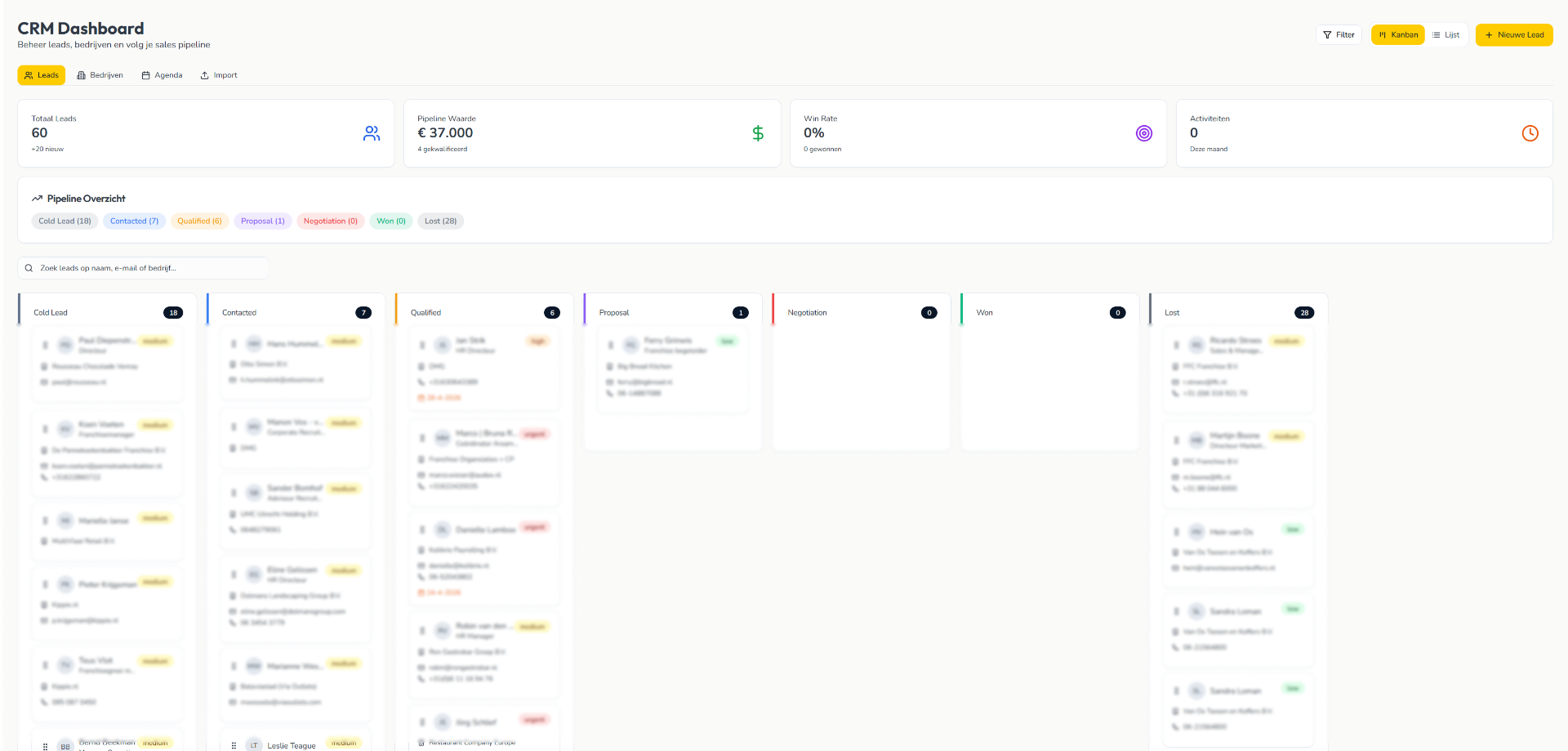Click the plus icon on Nieuwe Lead

coord(1489,35)
